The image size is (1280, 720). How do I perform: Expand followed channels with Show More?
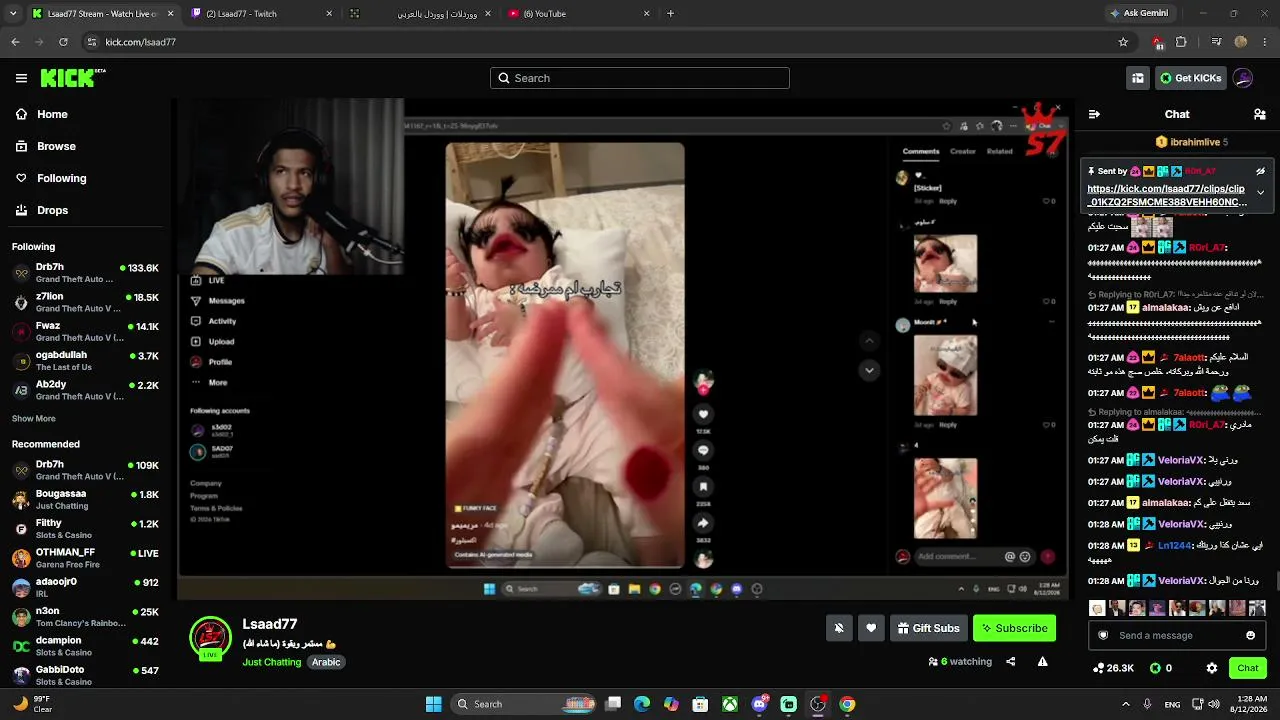[34, 418]
